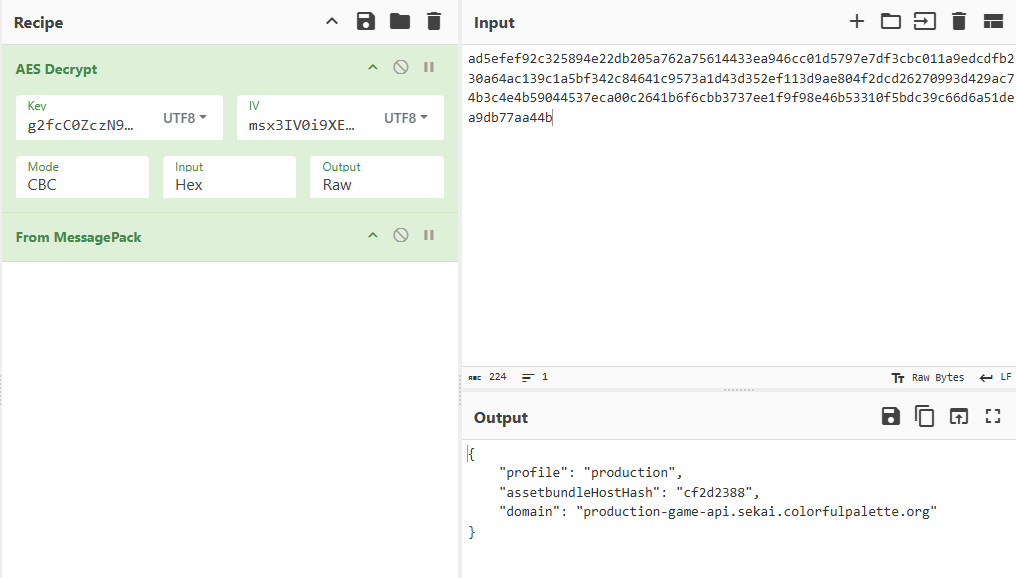
Task: Save output to file
Action: 890,417
